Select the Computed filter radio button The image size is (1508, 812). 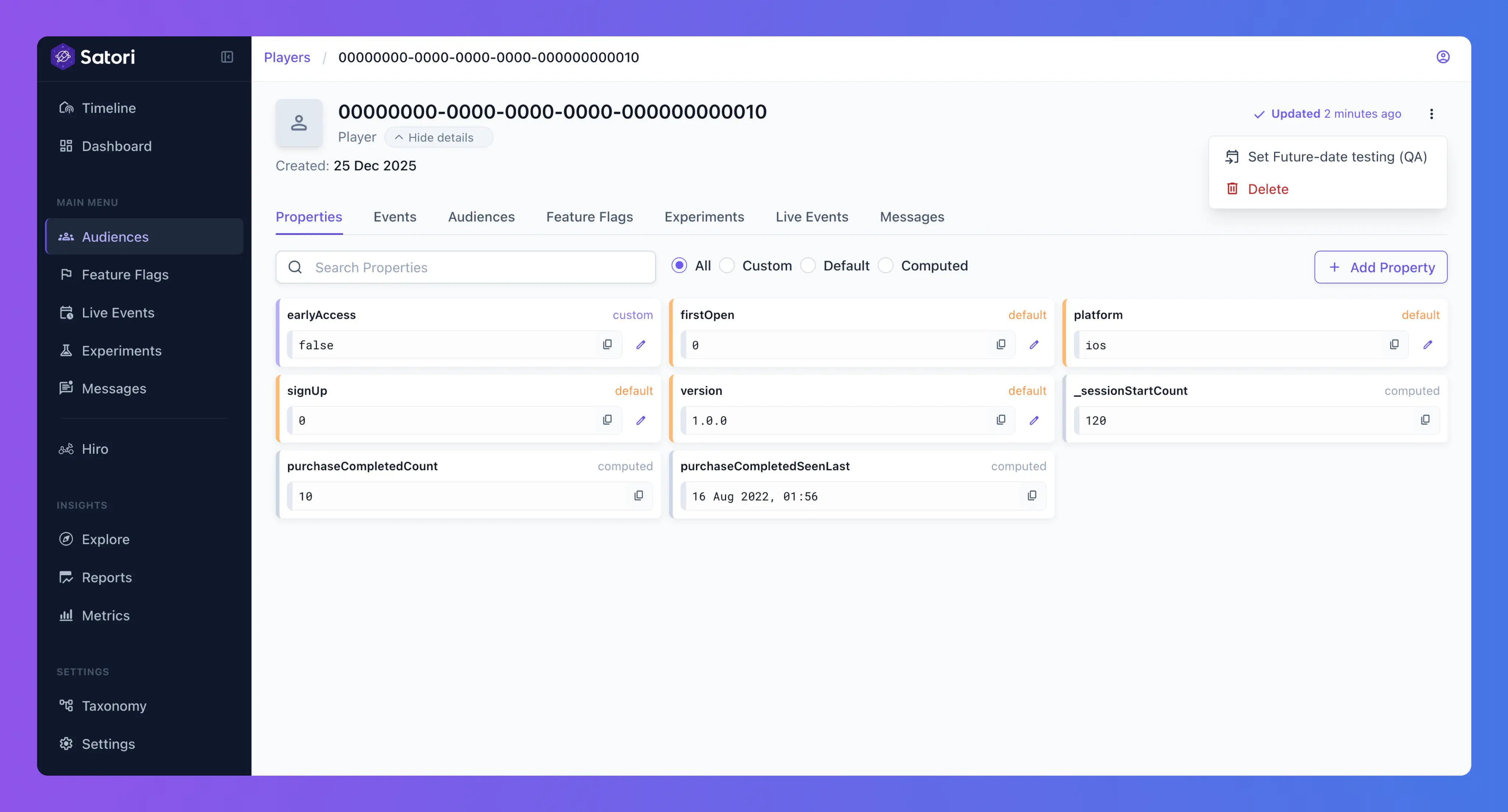tap(886, 266)
